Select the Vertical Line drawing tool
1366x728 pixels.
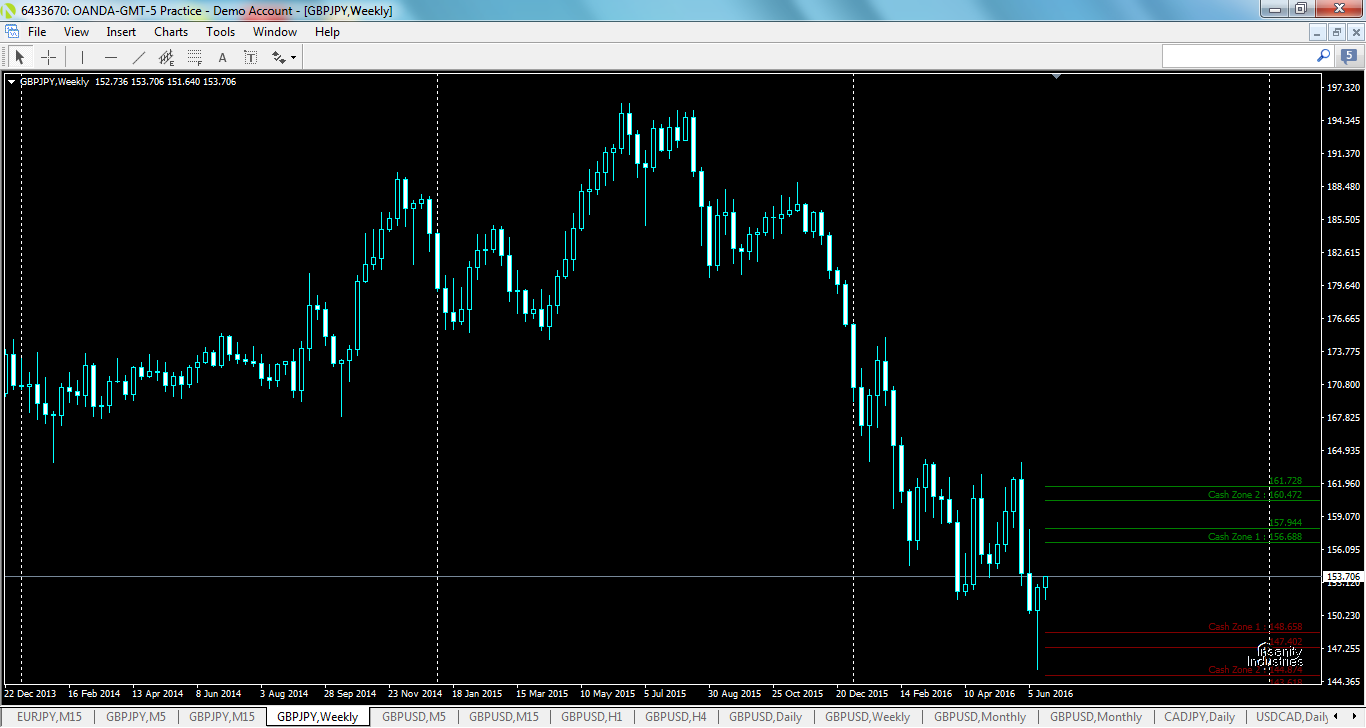82,56
